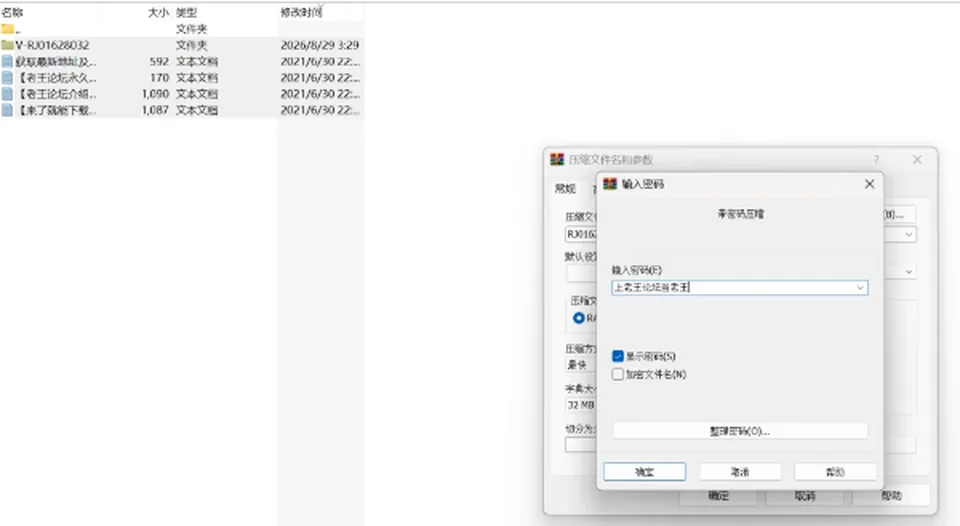
Task: Sort by the 类型 column header
Action: click(186, 12)
